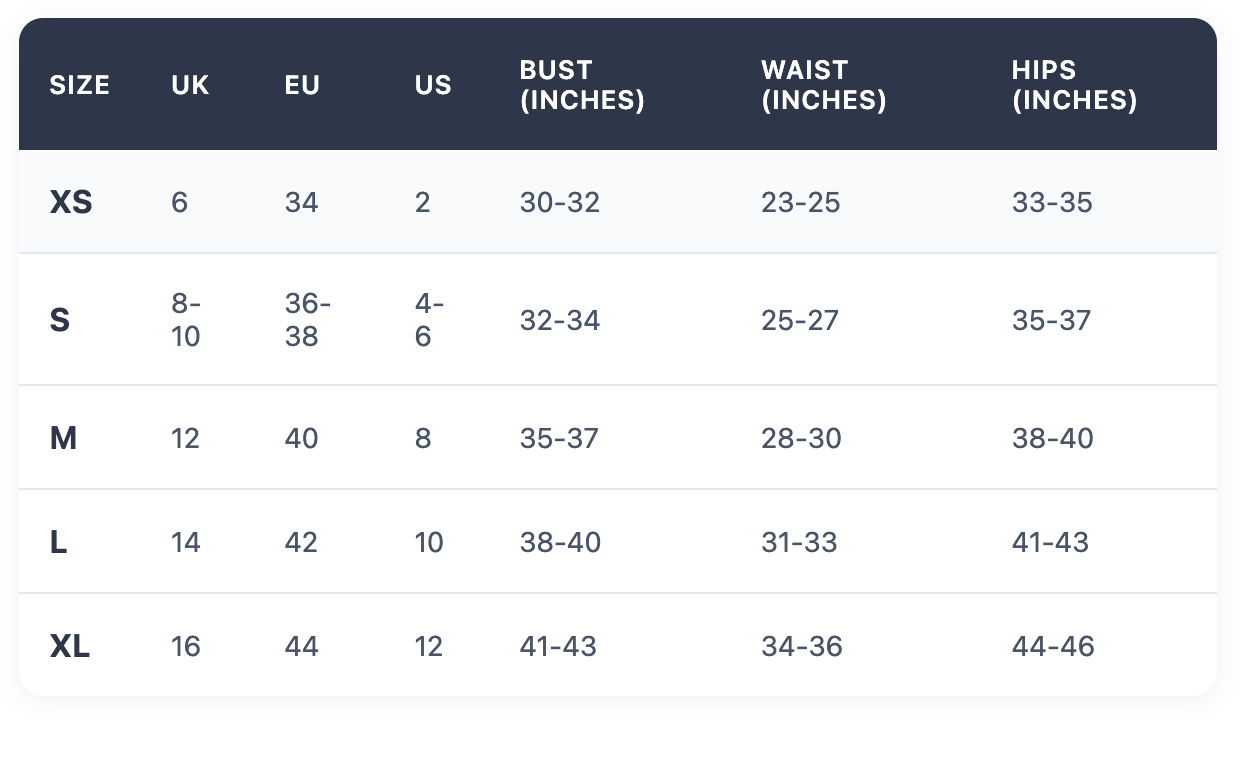Click the UK column header
This screenshot has width=1240, height=762.
click(x=190, y=85)
